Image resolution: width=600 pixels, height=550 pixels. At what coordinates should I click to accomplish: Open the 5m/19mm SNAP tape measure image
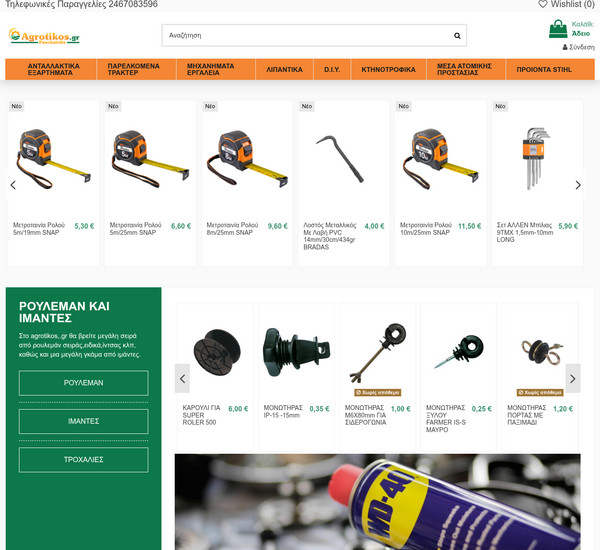point(53,159)
